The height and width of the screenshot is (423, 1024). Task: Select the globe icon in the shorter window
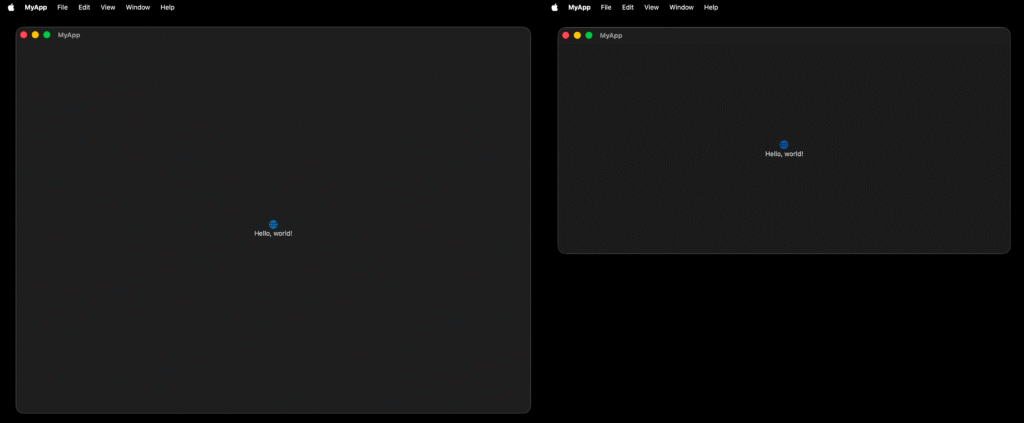tap(784, 144)
